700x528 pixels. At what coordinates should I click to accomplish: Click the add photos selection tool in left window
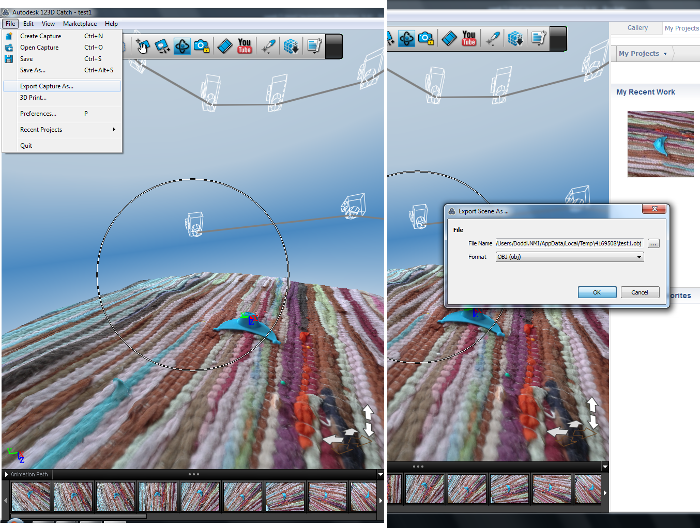tap(162, 46)
